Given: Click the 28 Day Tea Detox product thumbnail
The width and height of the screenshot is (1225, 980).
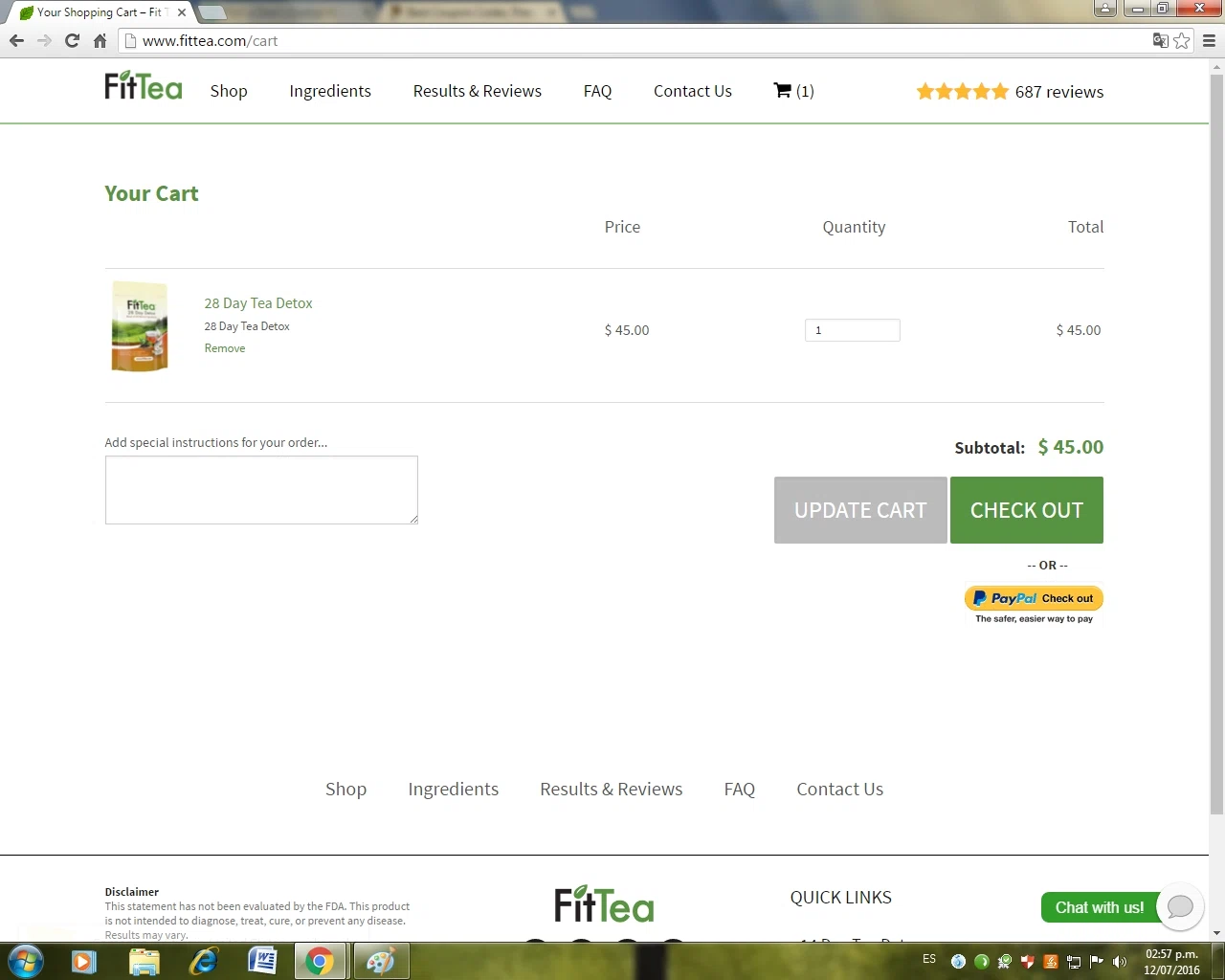Looking at the screenshot, I should tap(140, 326).
